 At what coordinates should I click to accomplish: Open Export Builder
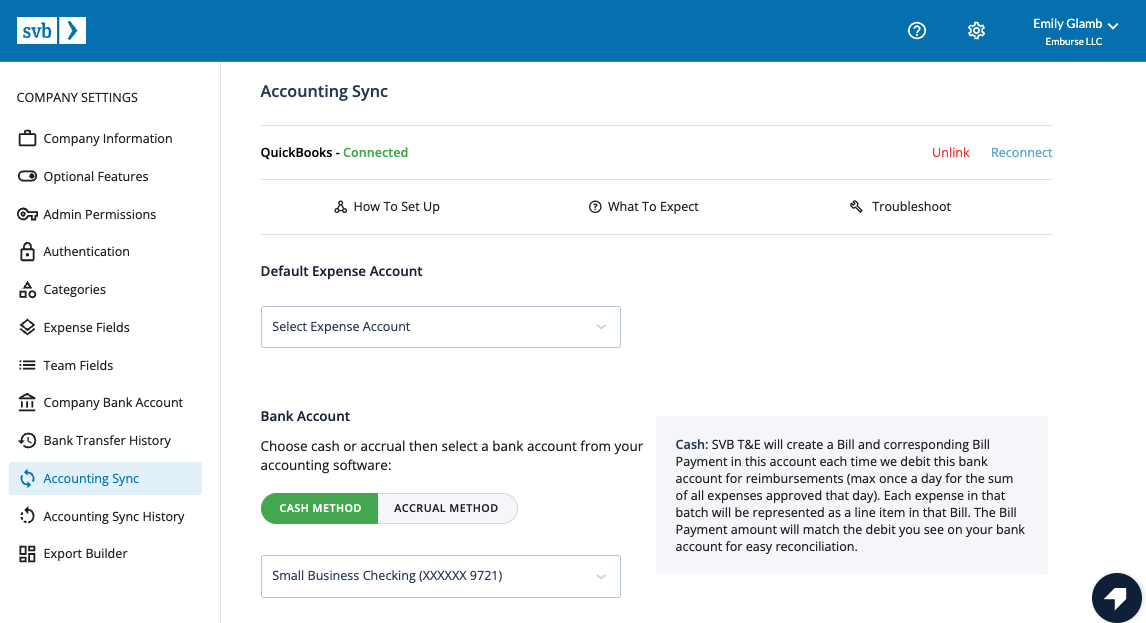[x=86, y=554]
